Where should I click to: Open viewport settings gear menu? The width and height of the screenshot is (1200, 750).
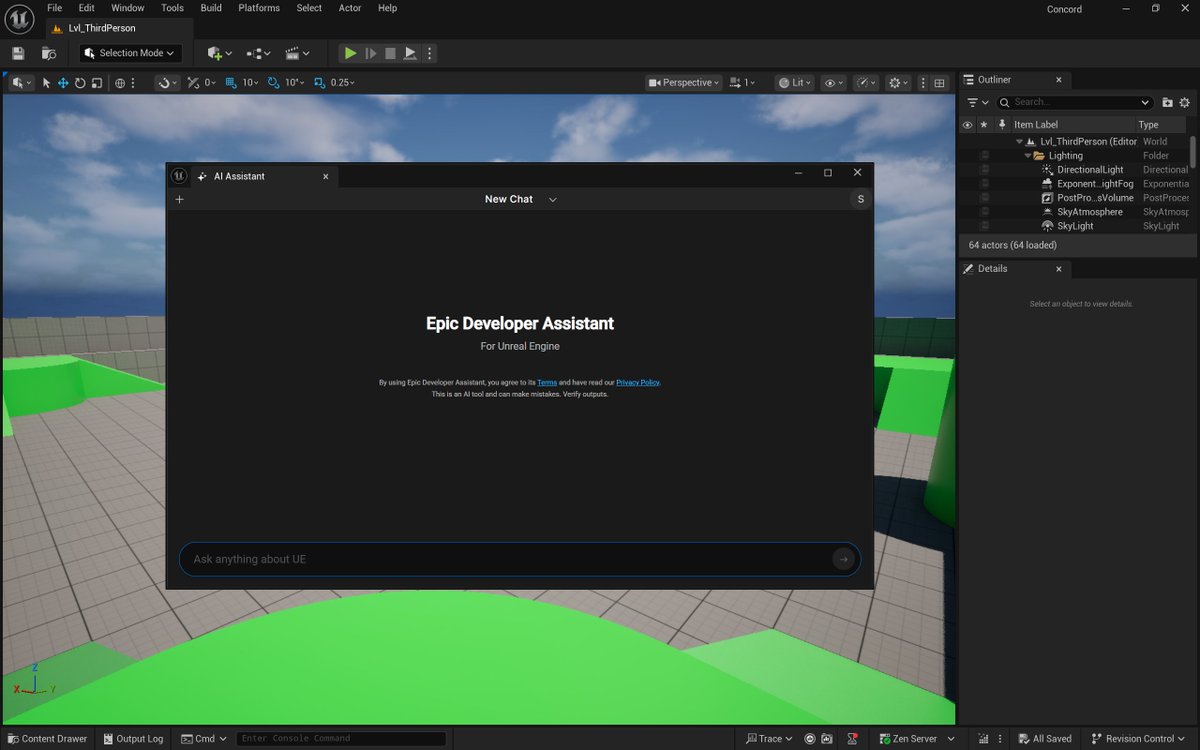[x=899, y=83]
